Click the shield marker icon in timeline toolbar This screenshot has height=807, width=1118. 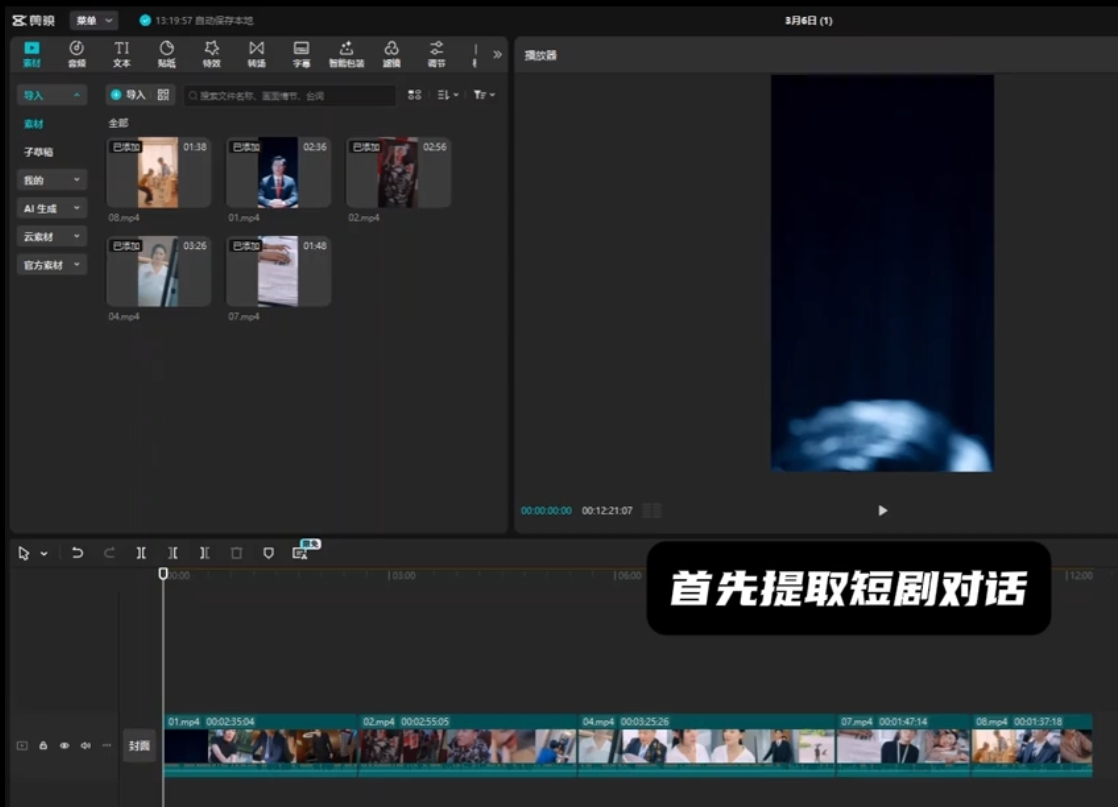(268, 553)
